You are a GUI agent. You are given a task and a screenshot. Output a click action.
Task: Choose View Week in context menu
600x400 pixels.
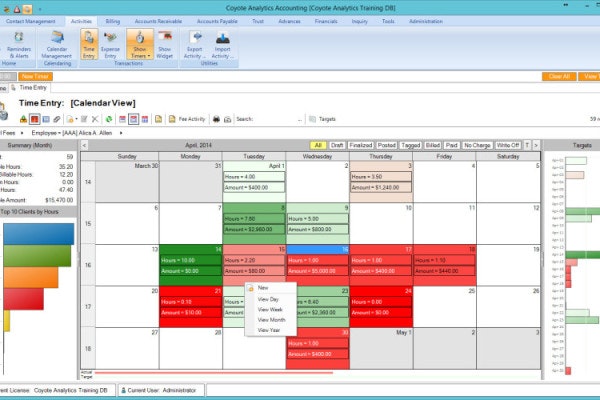point(270,309)
